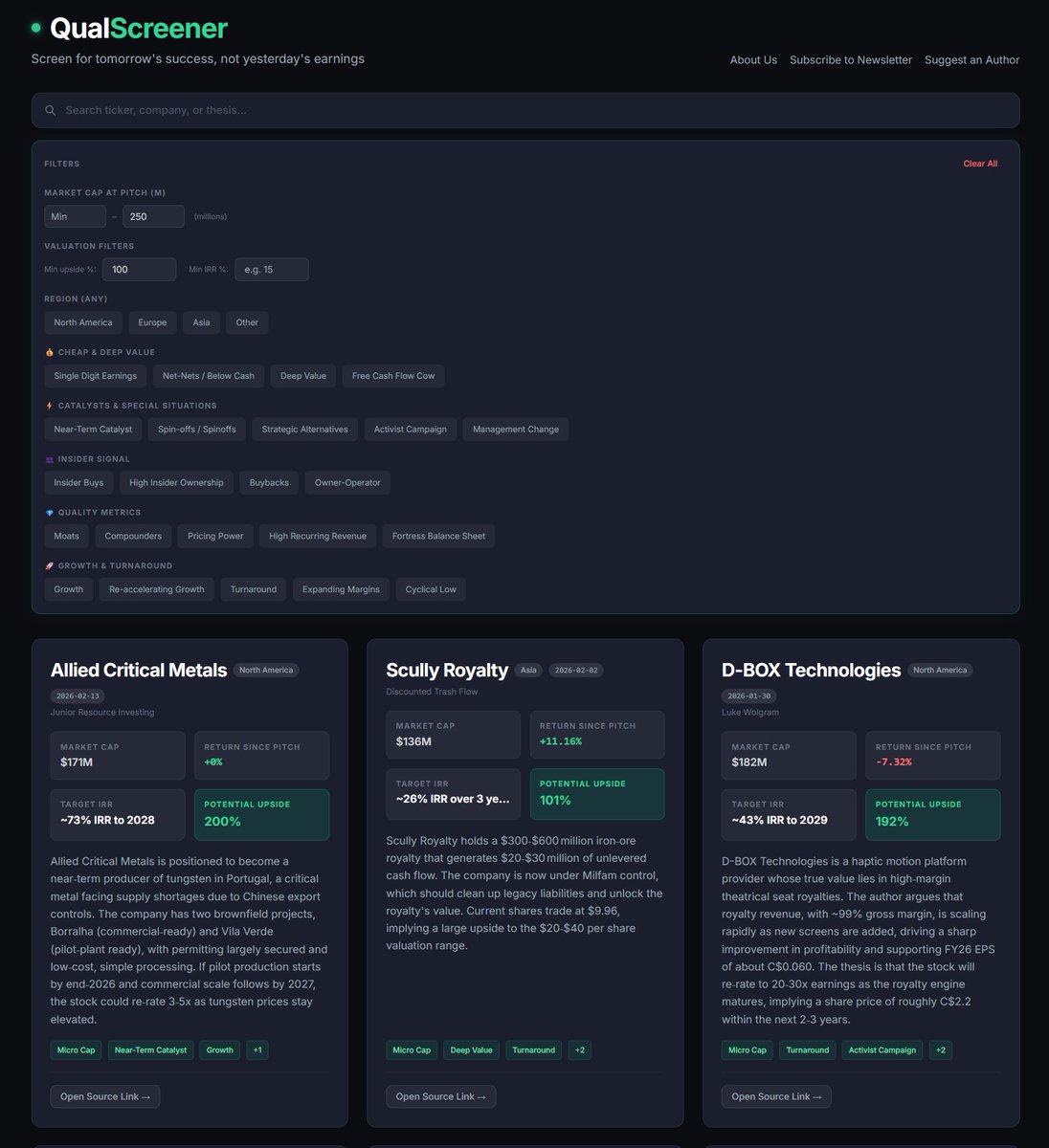Screen dimensions: 1049x1148
Task: Toggle Asia region filter
Action: [201, 322]
